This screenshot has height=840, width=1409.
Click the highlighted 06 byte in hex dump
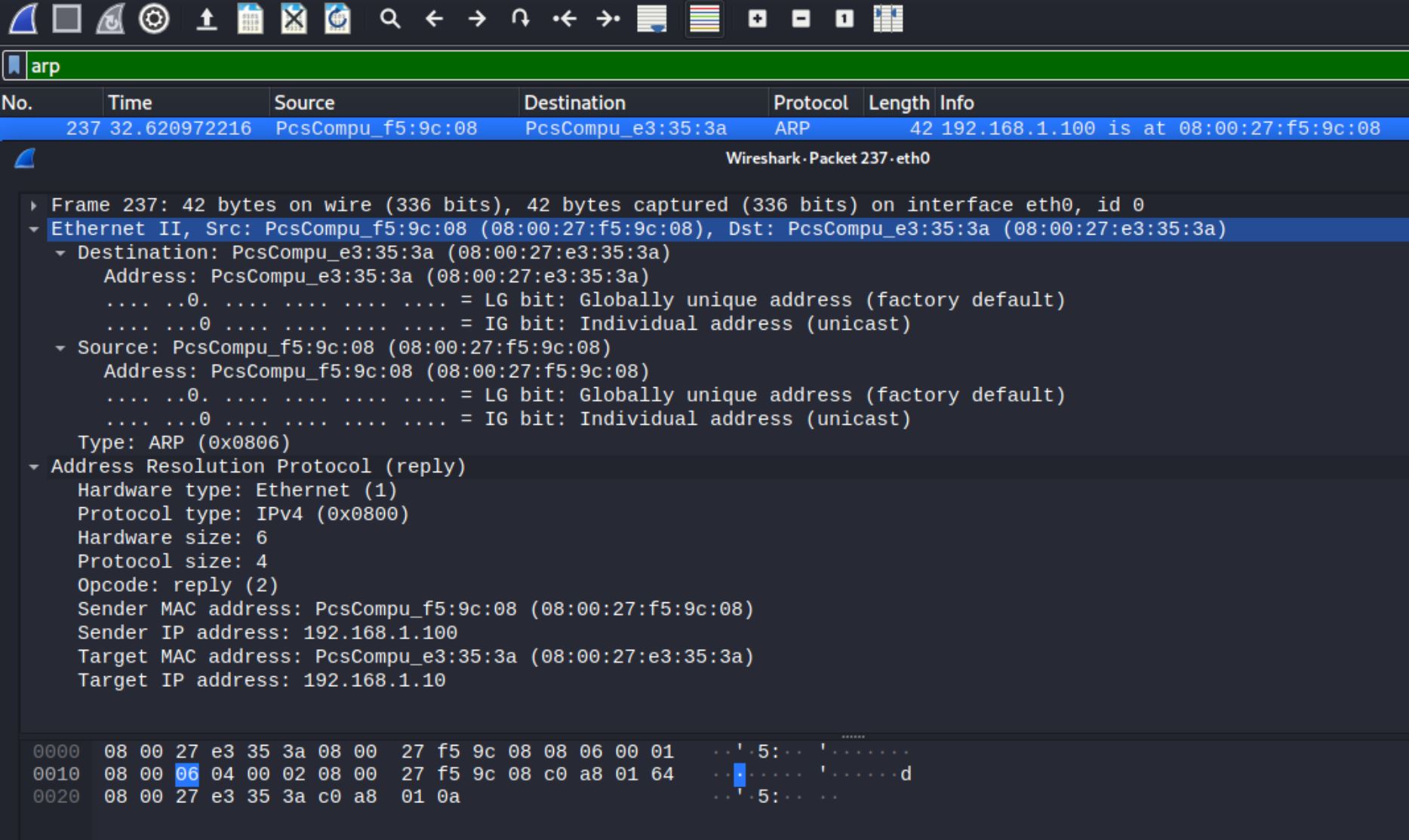pyautogui.click(x=186, y=774)
